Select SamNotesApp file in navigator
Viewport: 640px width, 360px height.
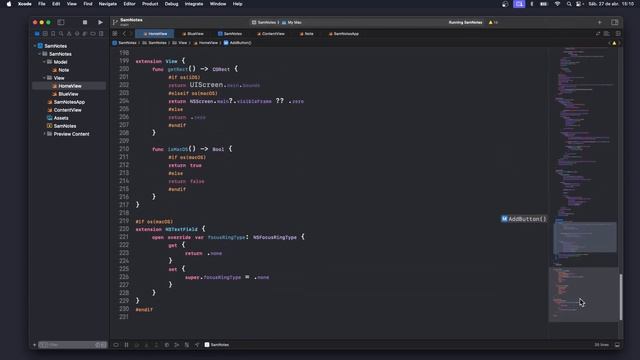pos(66,102)
